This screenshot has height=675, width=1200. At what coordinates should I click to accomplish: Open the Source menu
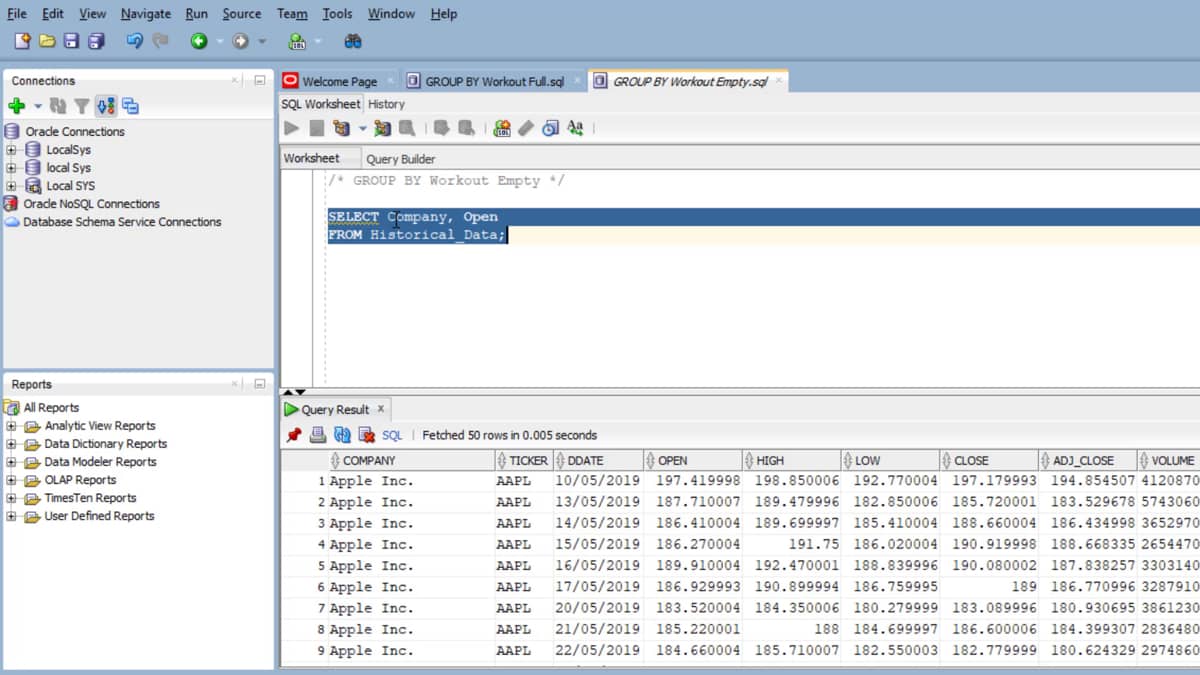(x=241, y=13)
